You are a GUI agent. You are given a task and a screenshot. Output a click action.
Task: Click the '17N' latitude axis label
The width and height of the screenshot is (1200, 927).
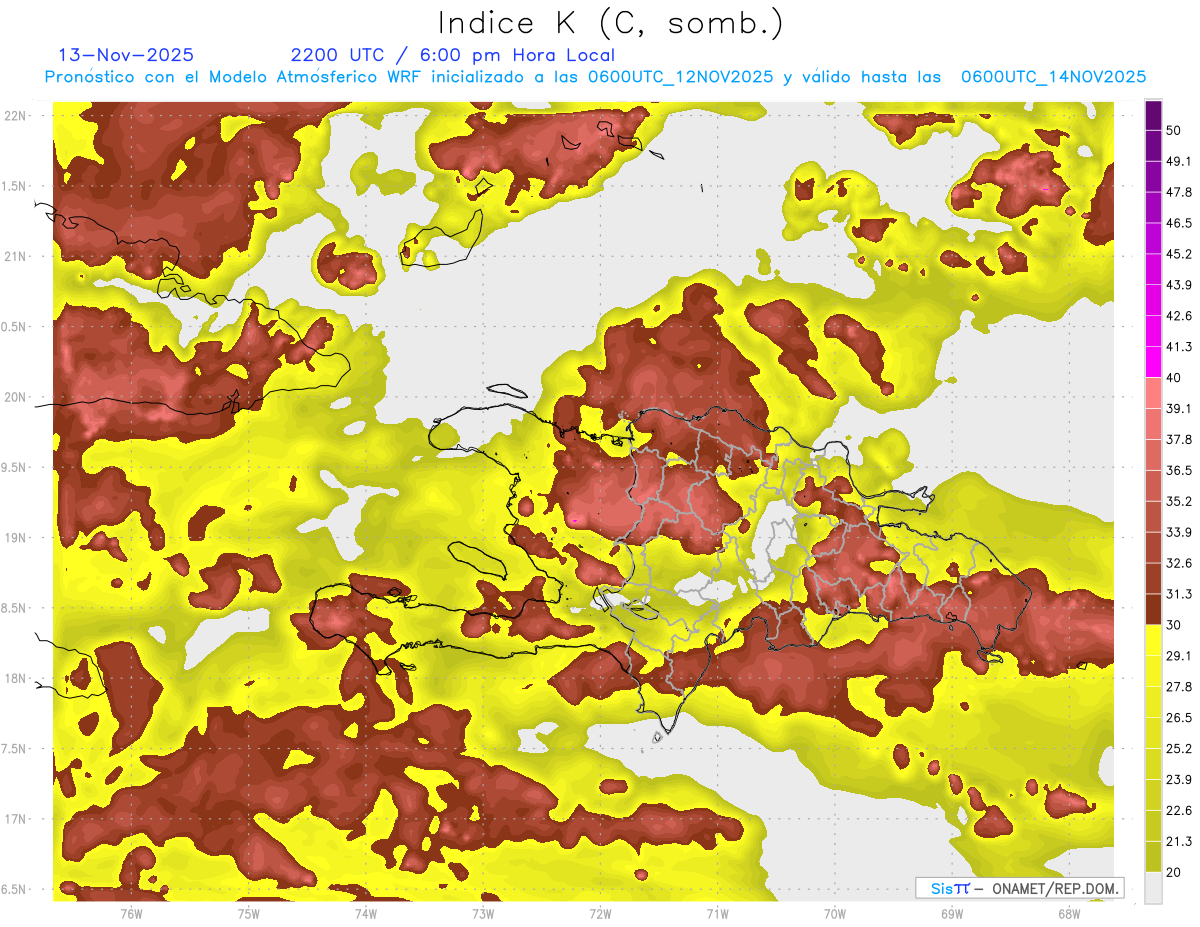16,820
